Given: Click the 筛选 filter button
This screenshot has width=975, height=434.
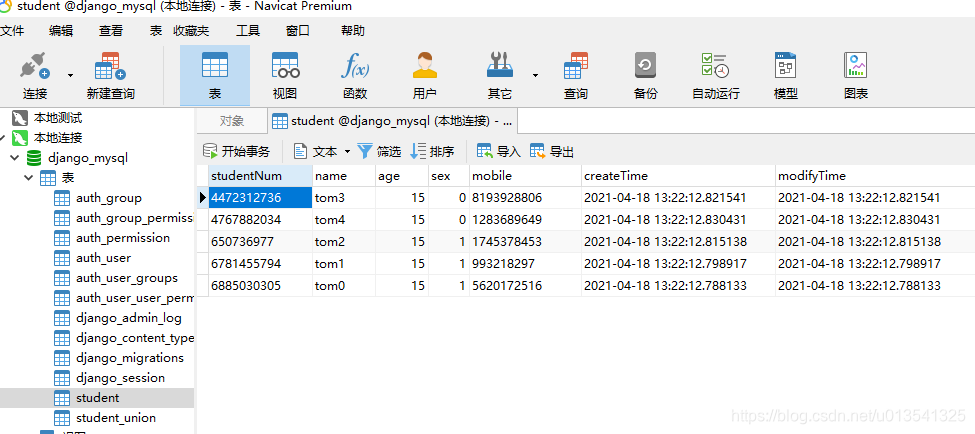Looking at the screenshot, I should pyautogui.click(x=380, y=151).
